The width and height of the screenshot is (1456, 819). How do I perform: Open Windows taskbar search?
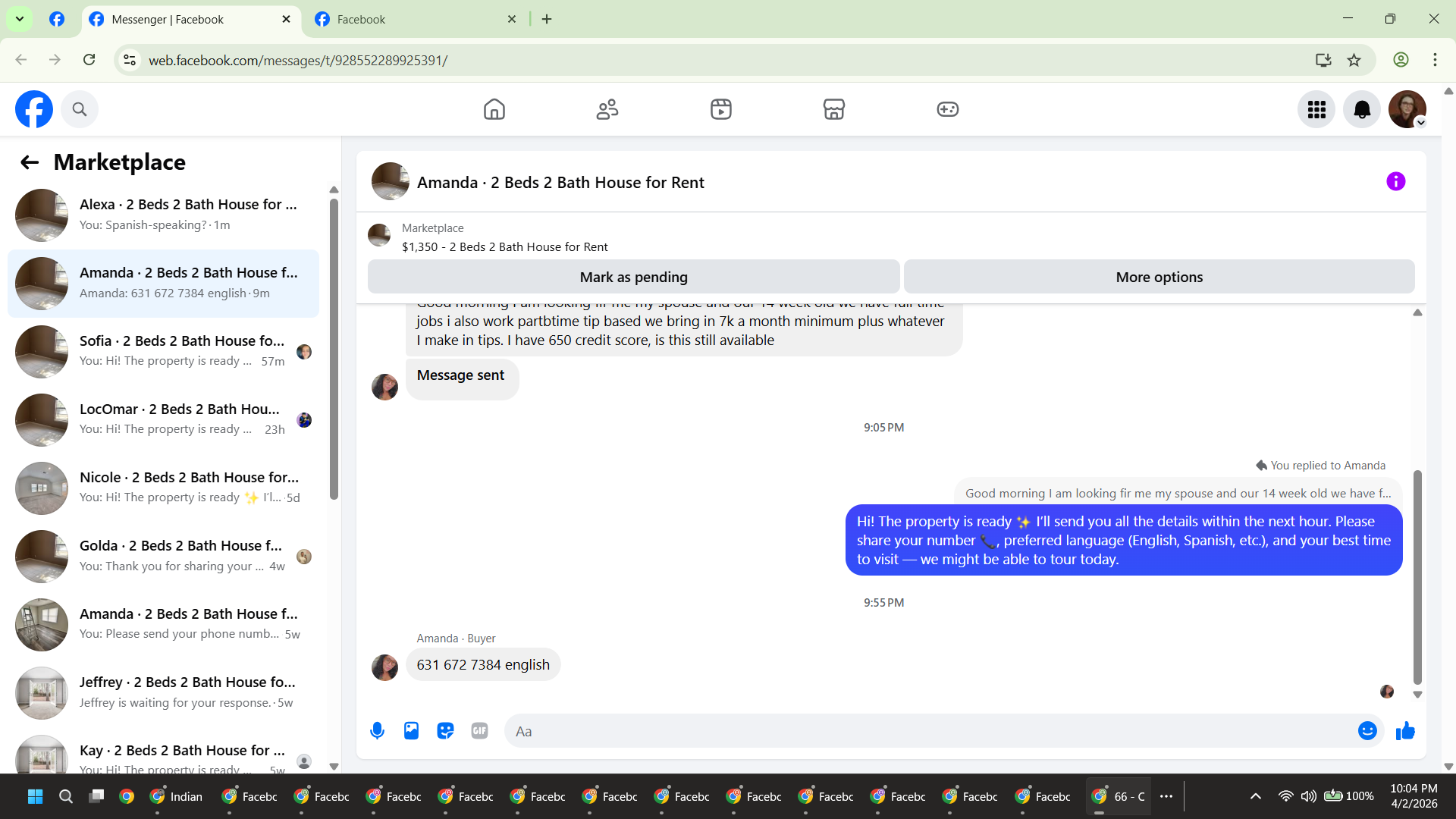coord(66,796)
